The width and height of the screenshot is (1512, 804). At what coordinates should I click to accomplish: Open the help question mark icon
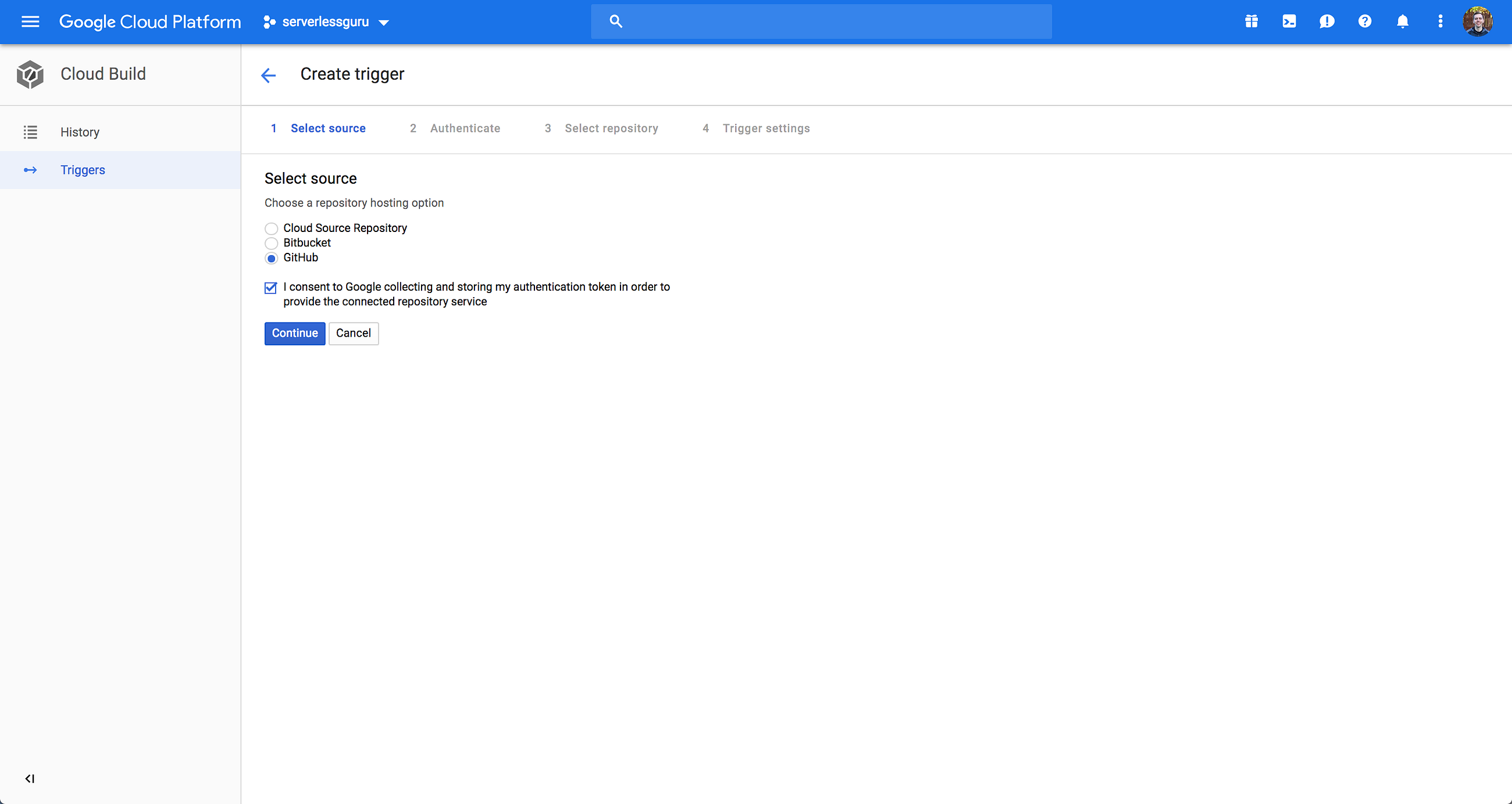tap(1365, 22)
